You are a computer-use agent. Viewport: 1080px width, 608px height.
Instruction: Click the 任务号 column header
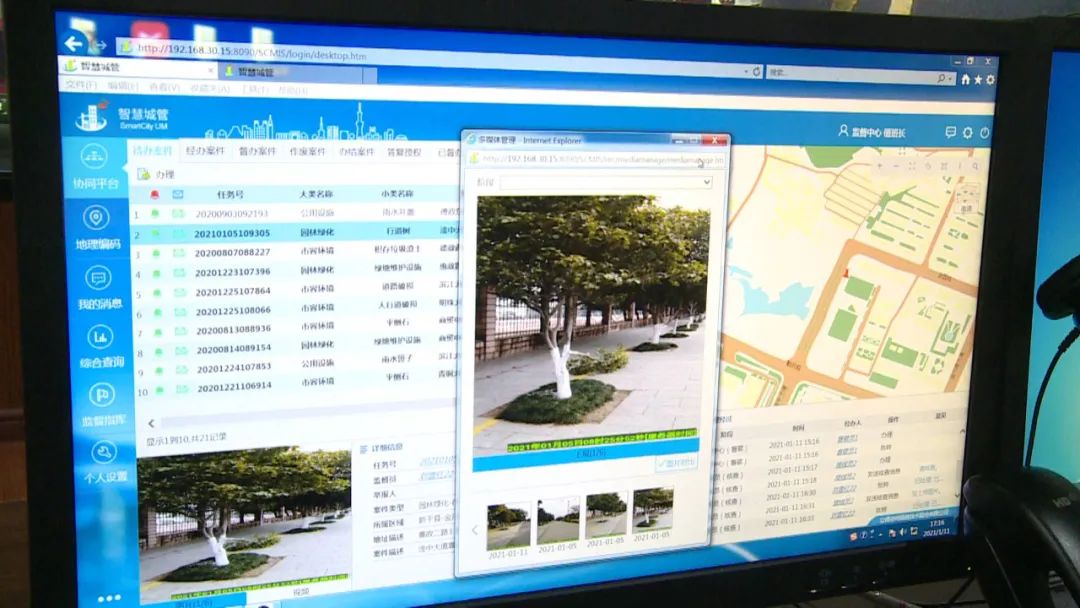[x=230, y=195]
